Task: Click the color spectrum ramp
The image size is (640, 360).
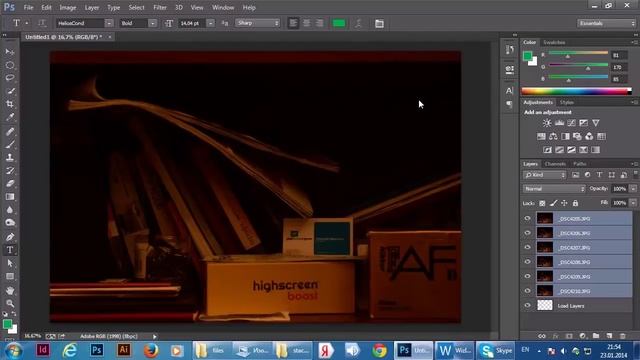Action: point(576,91)
